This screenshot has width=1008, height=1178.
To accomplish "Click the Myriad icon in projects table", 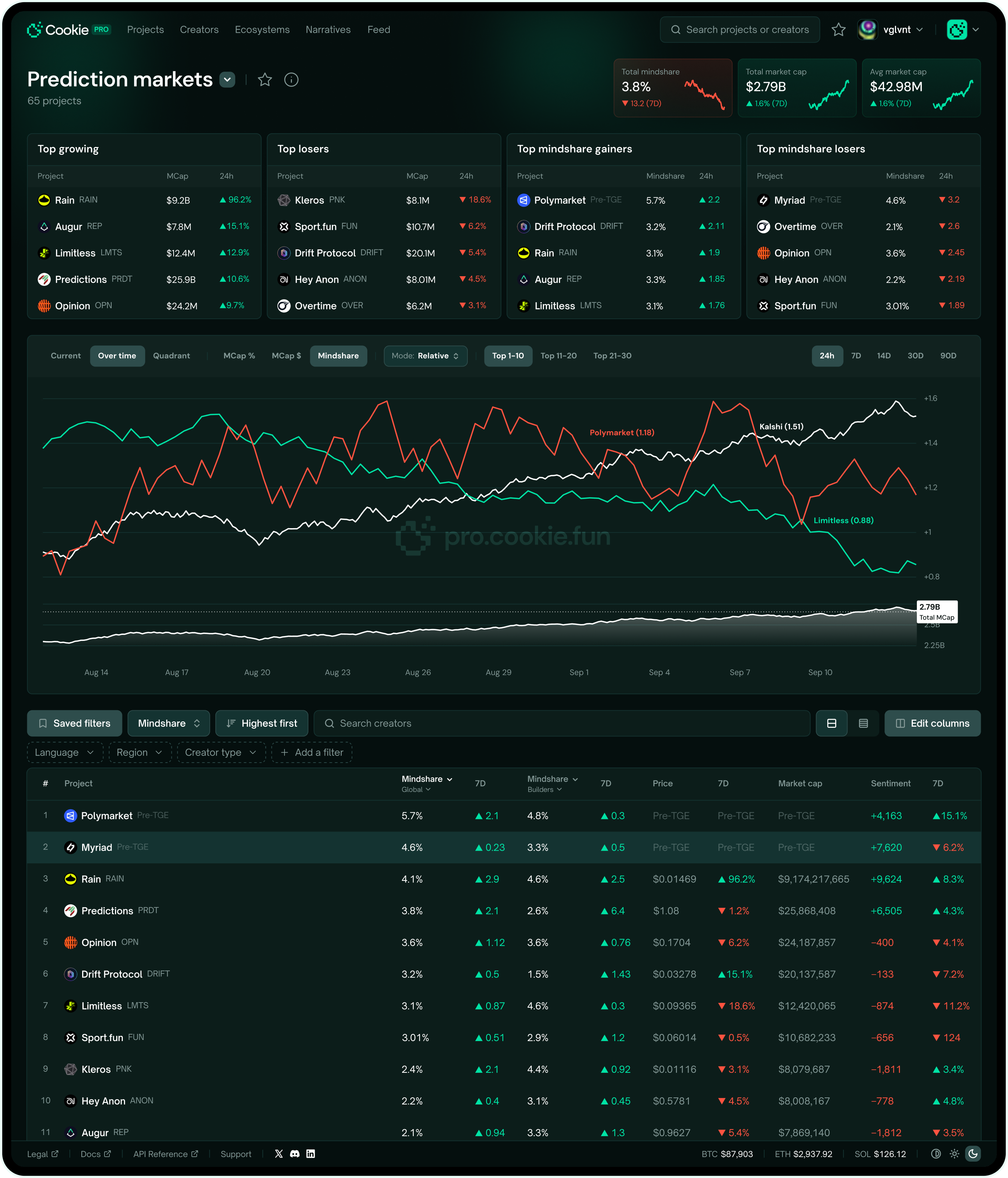I will (x=71, y=848).
